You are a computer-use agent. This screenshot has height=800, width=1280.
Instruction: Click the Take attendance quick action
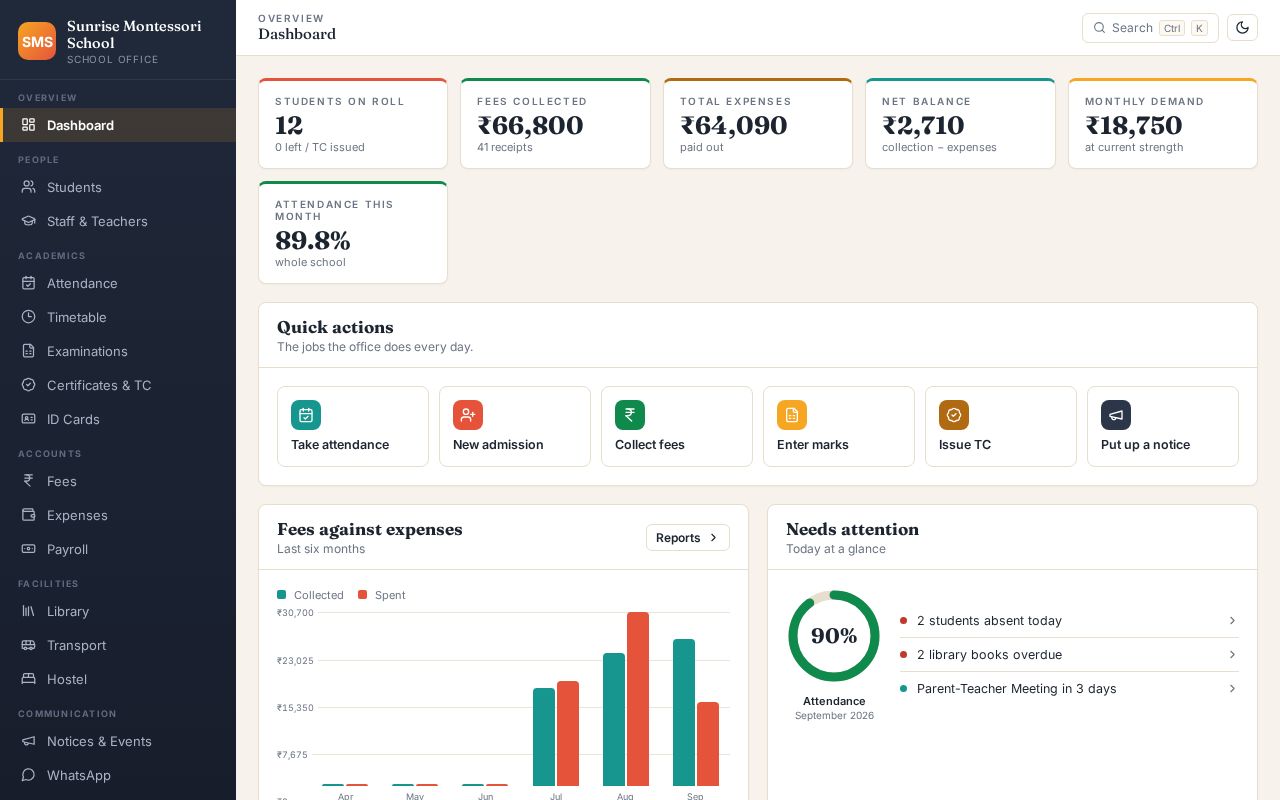click(353, 426)
